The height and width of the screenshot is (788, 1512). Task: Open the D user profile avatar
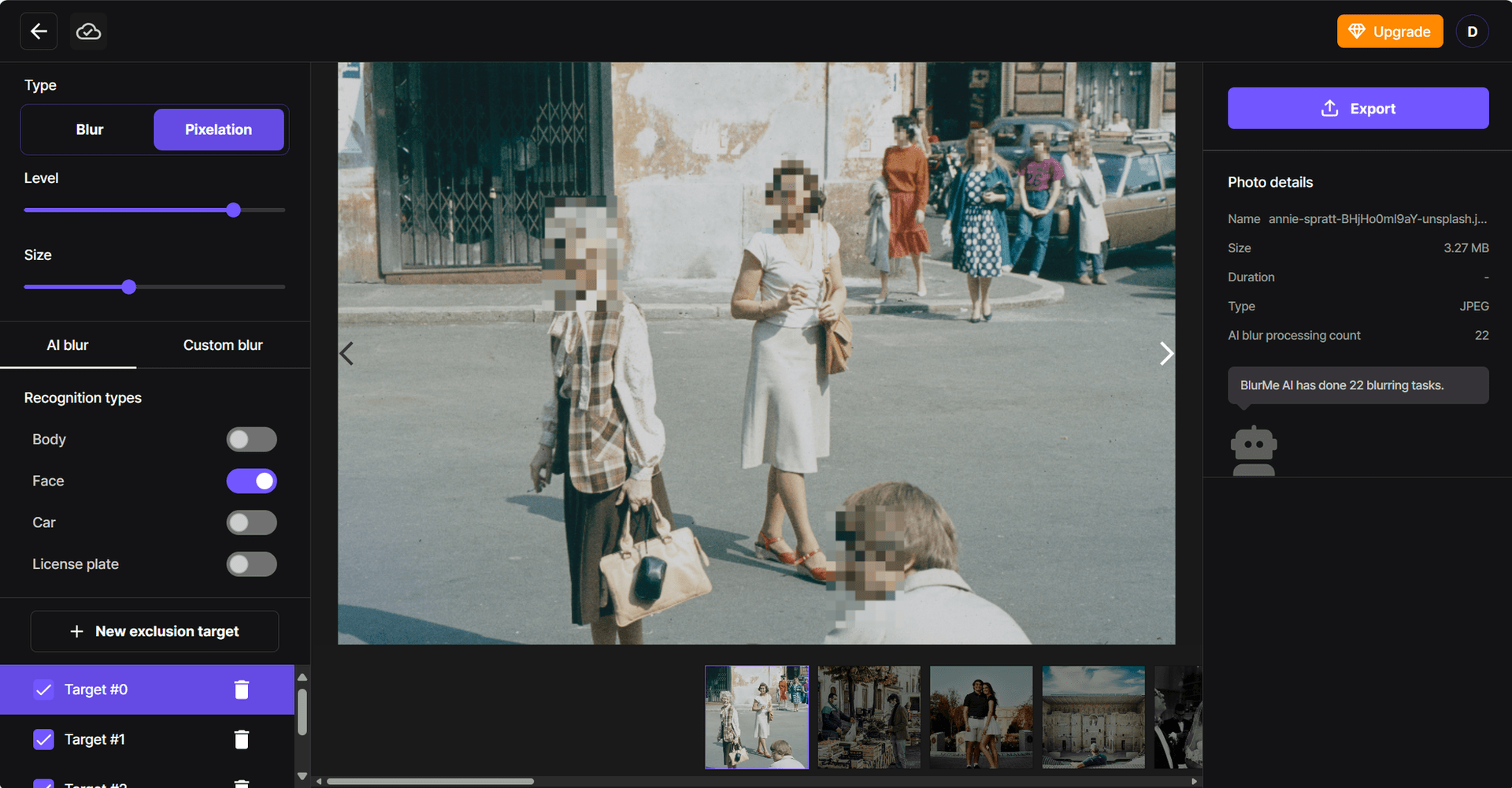(1472, 32)
